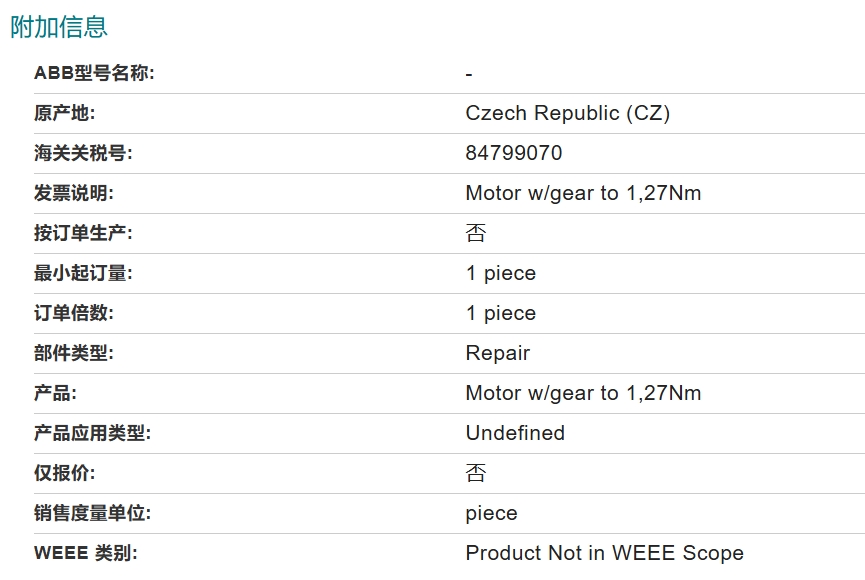Click the Undefined application type value
Image resolution: width=865 pixels, height=580 pixels.
tap(515, 433)
